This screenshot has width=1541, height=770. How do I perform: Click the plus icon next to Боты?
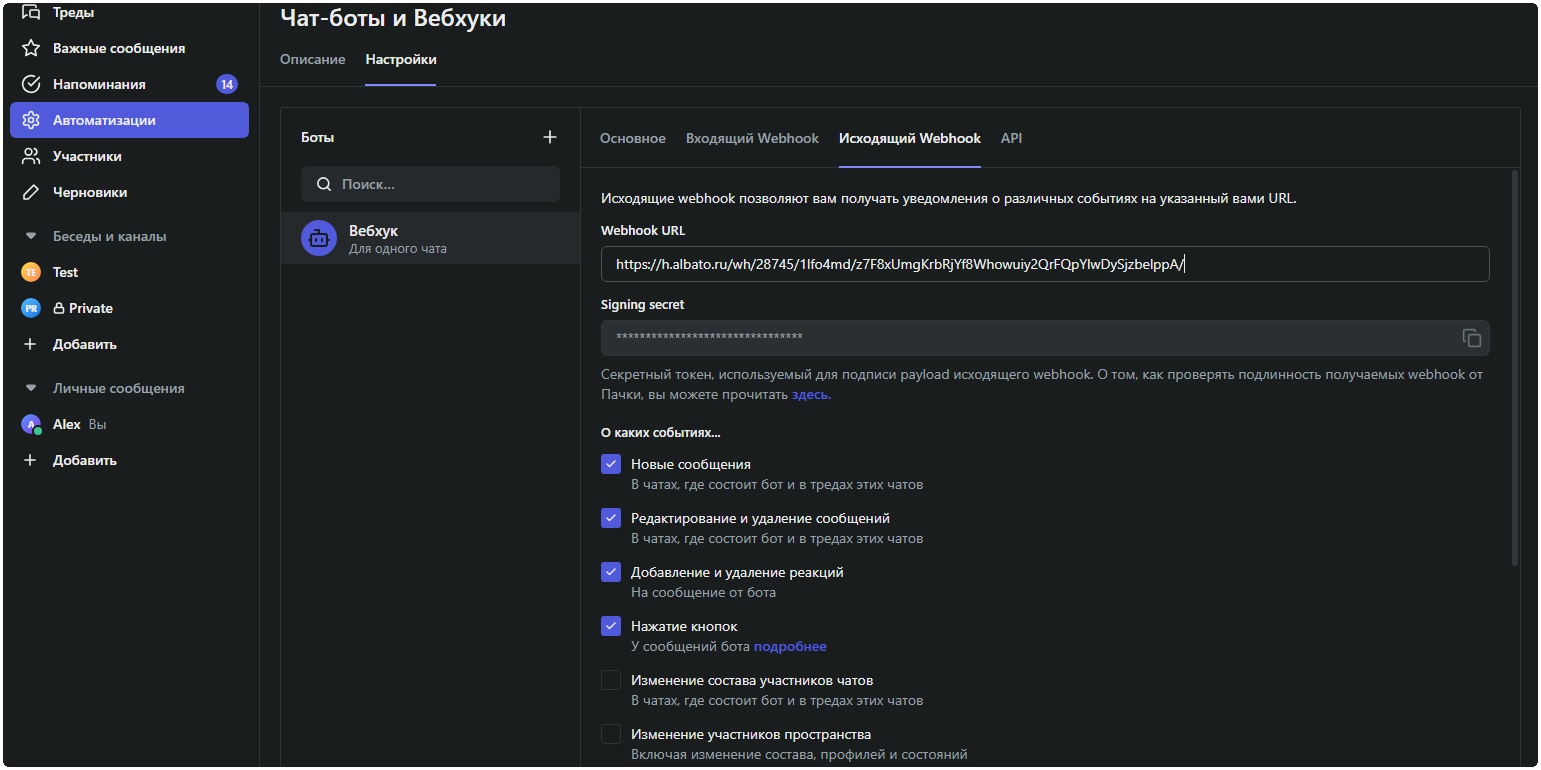[549, 137]
